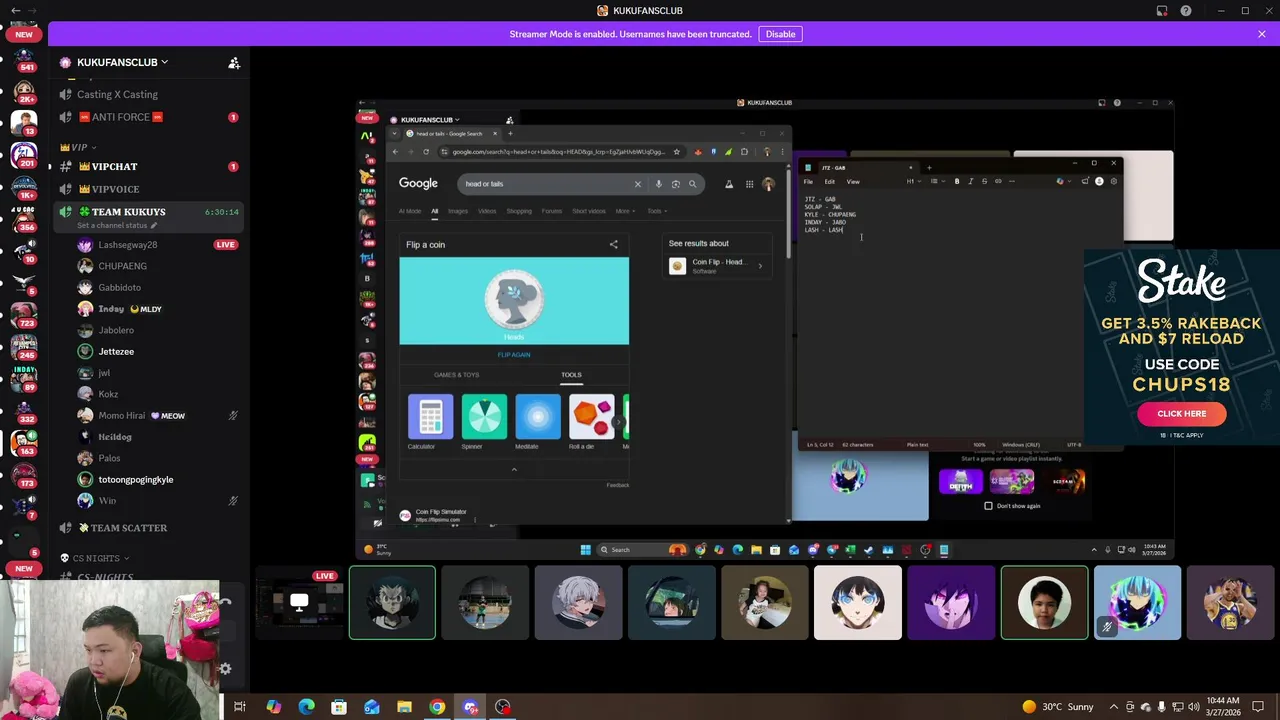Collapse the VIP channel category
This screenshot has height=720, width=1280.
point(78,147)
